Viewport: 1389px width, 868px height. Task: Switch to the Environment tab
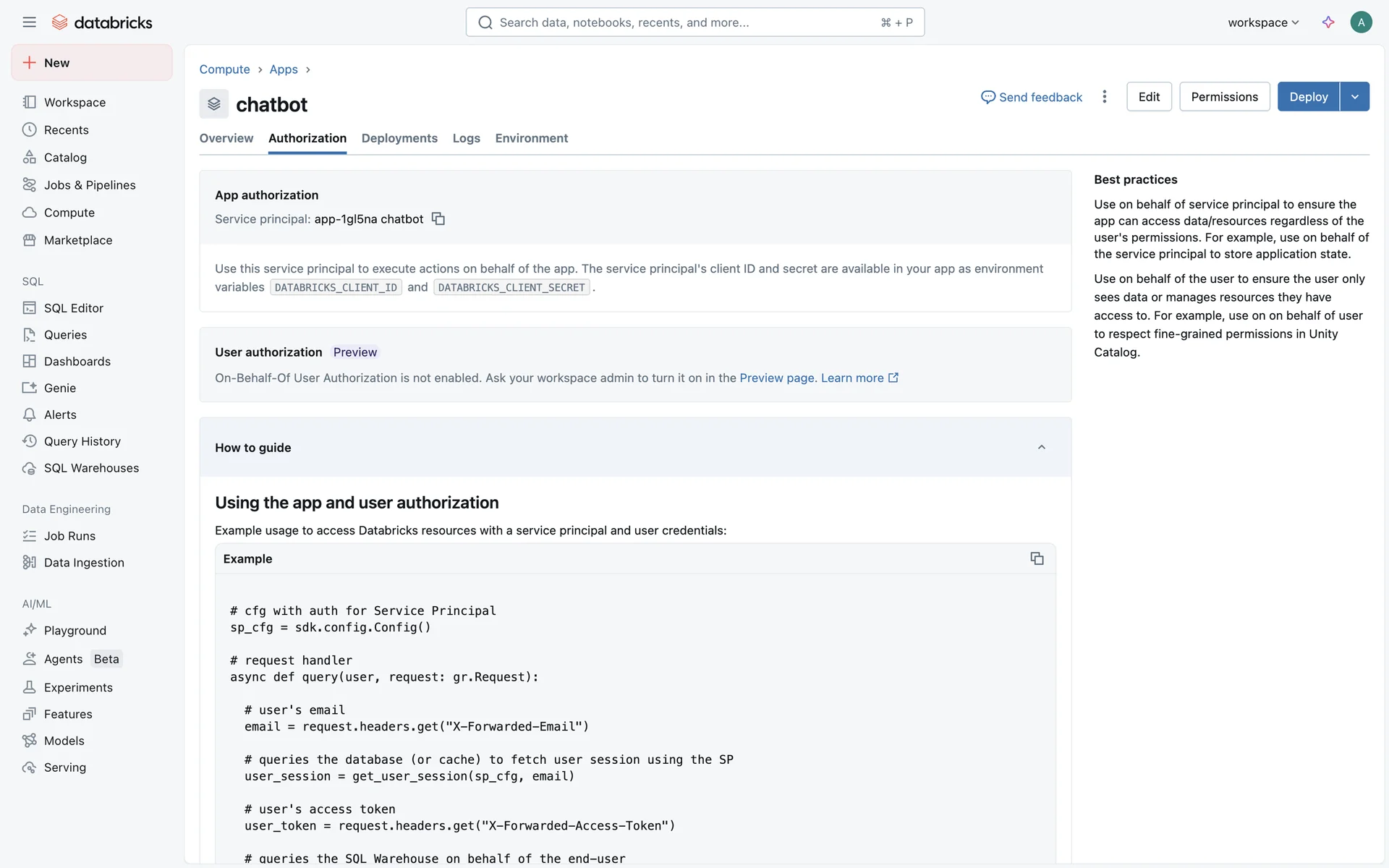coord(531,138)
